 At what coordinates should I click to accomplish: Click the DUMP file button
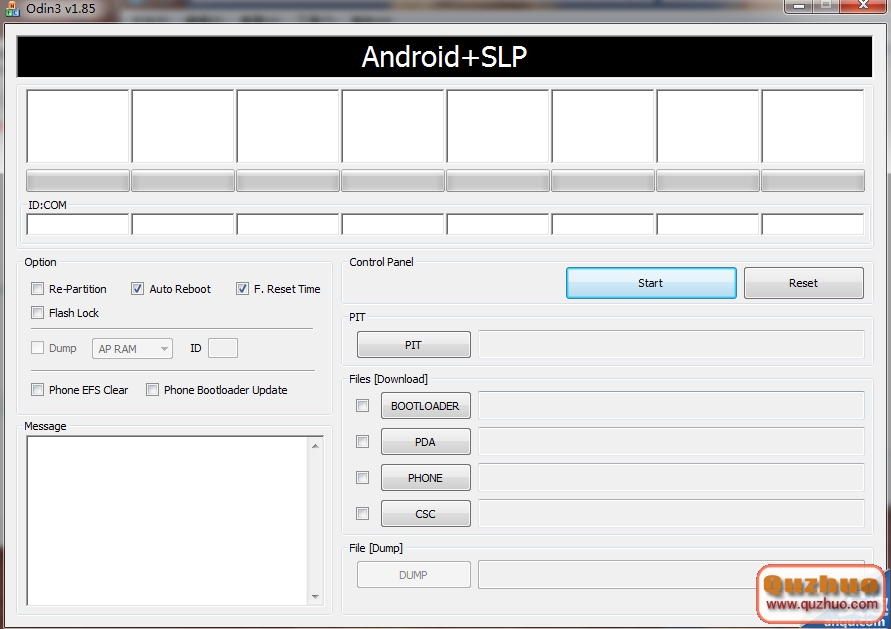pos(414,574)
